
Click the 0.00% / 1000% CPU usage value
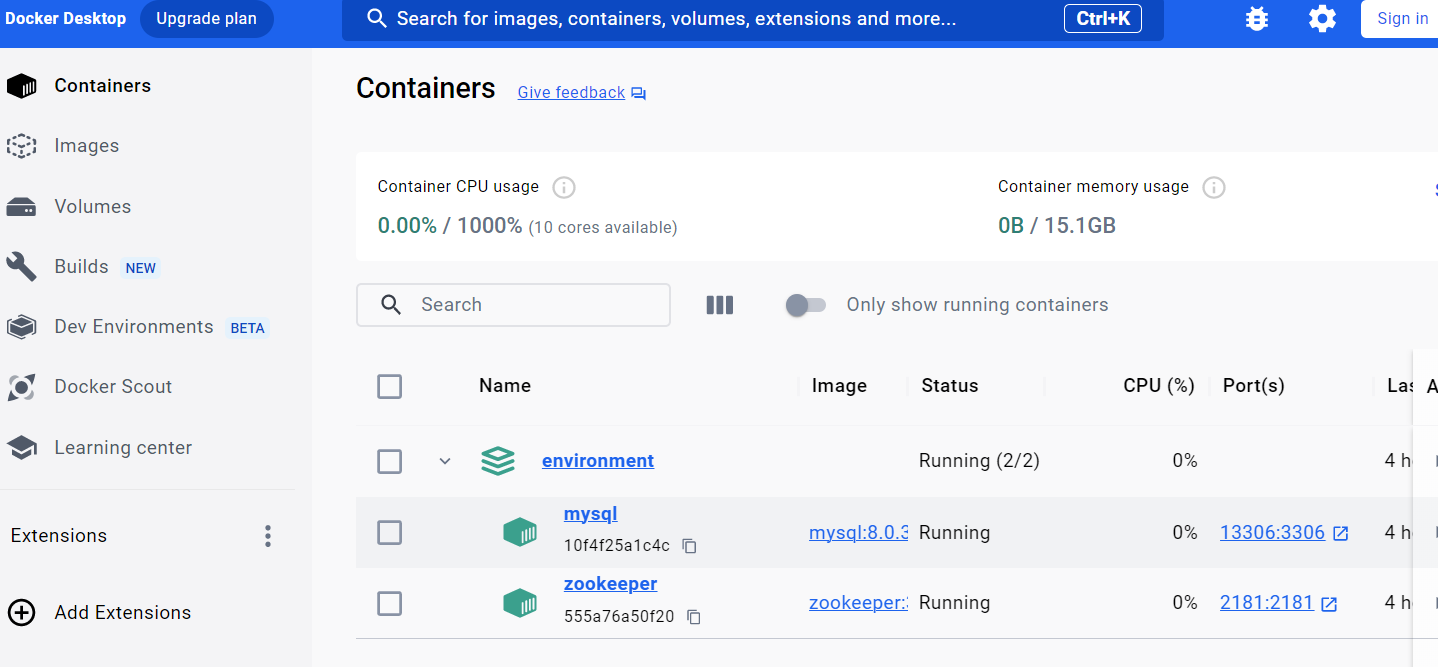[x=450, y=226]
